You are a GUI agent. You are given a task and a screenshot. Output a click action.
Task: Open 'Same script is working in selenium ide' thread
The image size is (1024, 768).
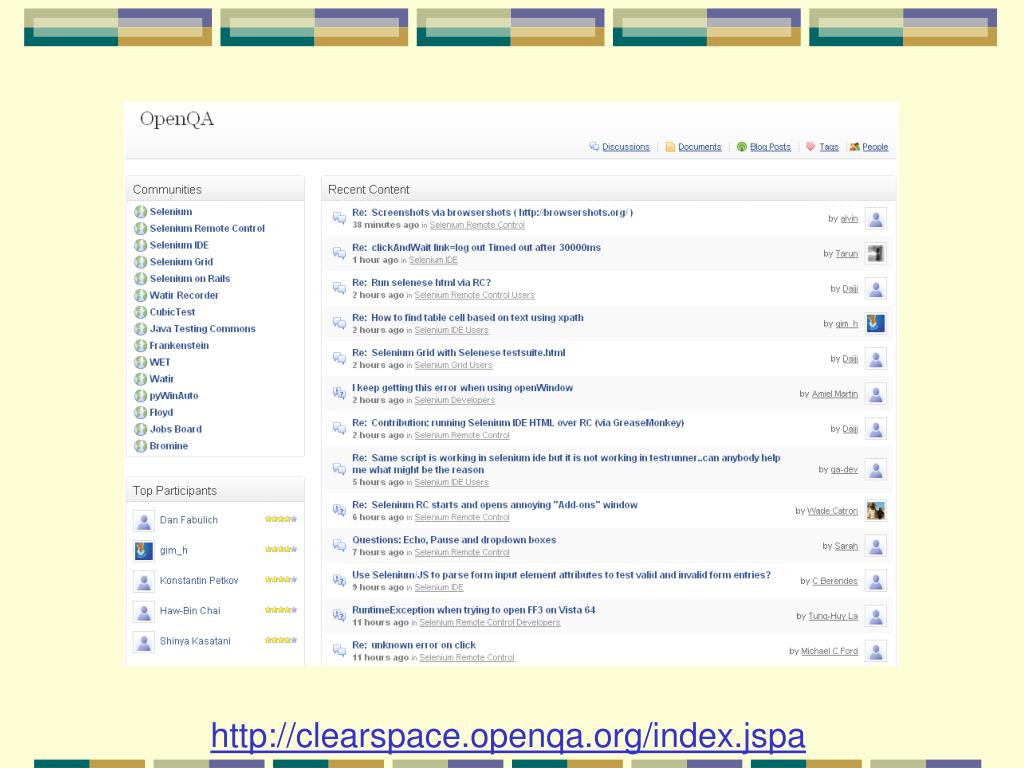point(566,464)
